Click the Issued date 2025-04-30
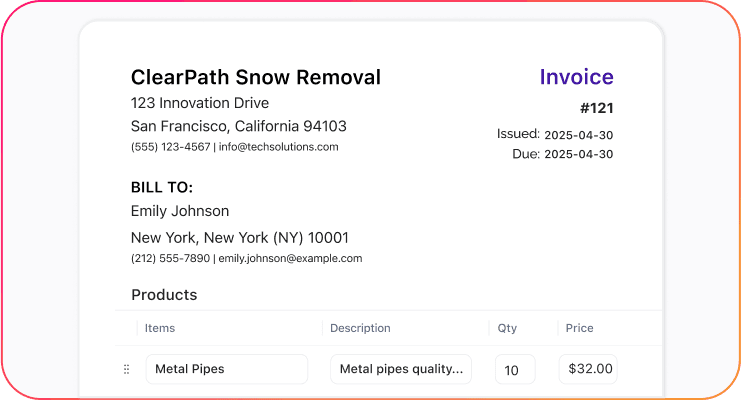 [579, 135]
